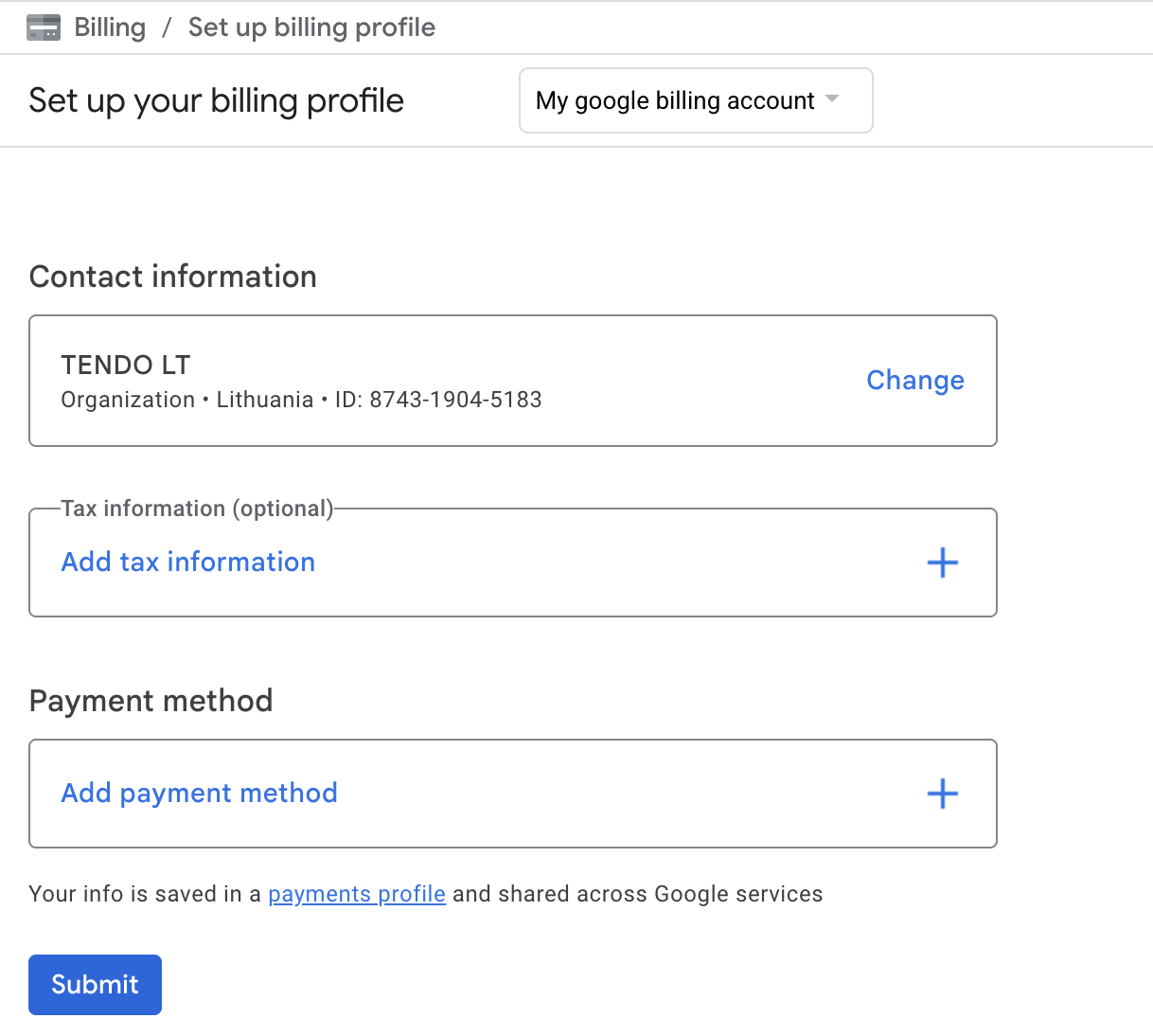Click the 'Your info is saved in a' text
The height and width of the screenshot is (1036, 1153).
tap(145, 894)
